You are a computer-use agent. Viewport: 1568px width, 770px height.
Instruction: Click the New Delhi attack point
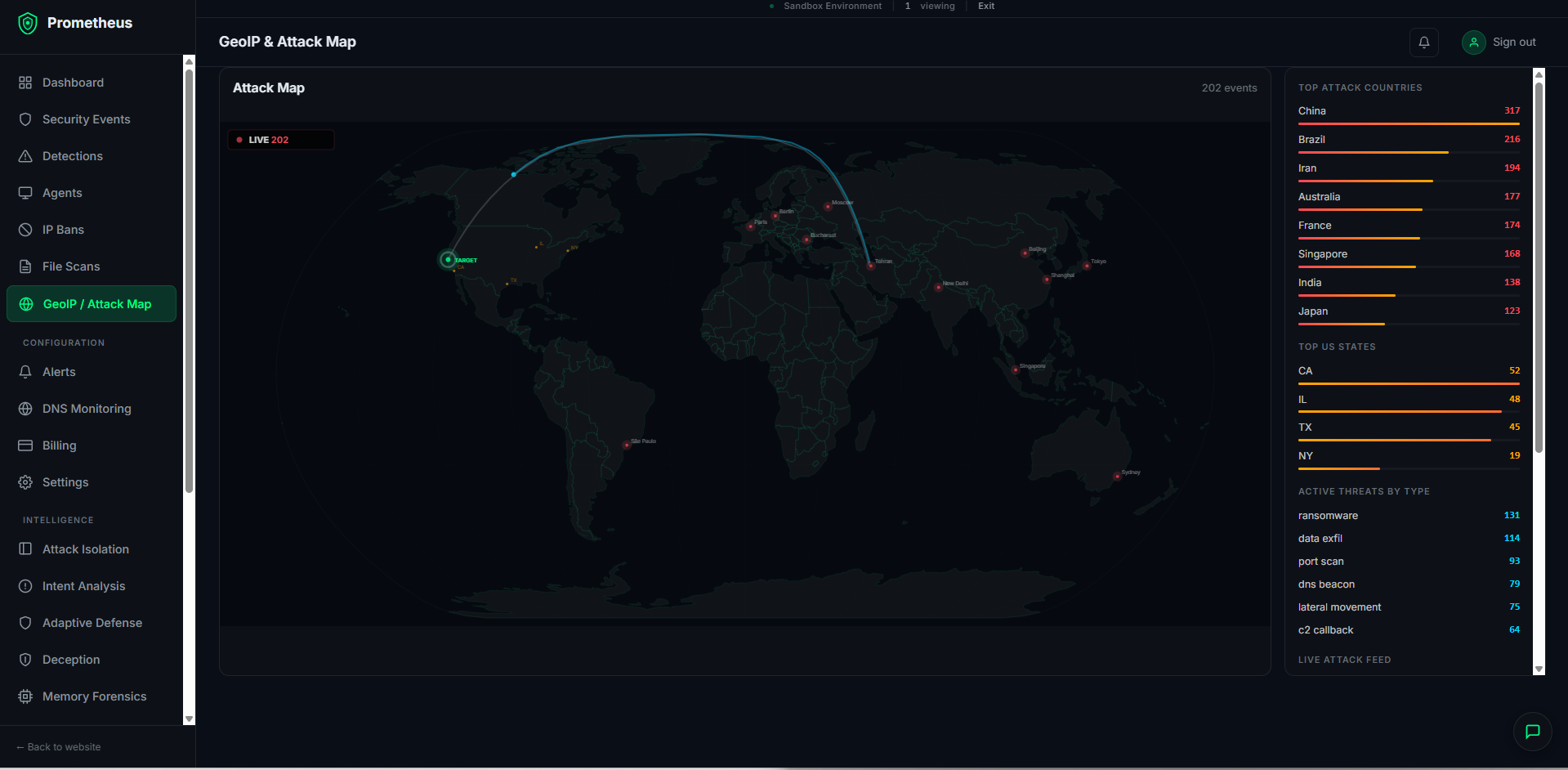(938, 288)
